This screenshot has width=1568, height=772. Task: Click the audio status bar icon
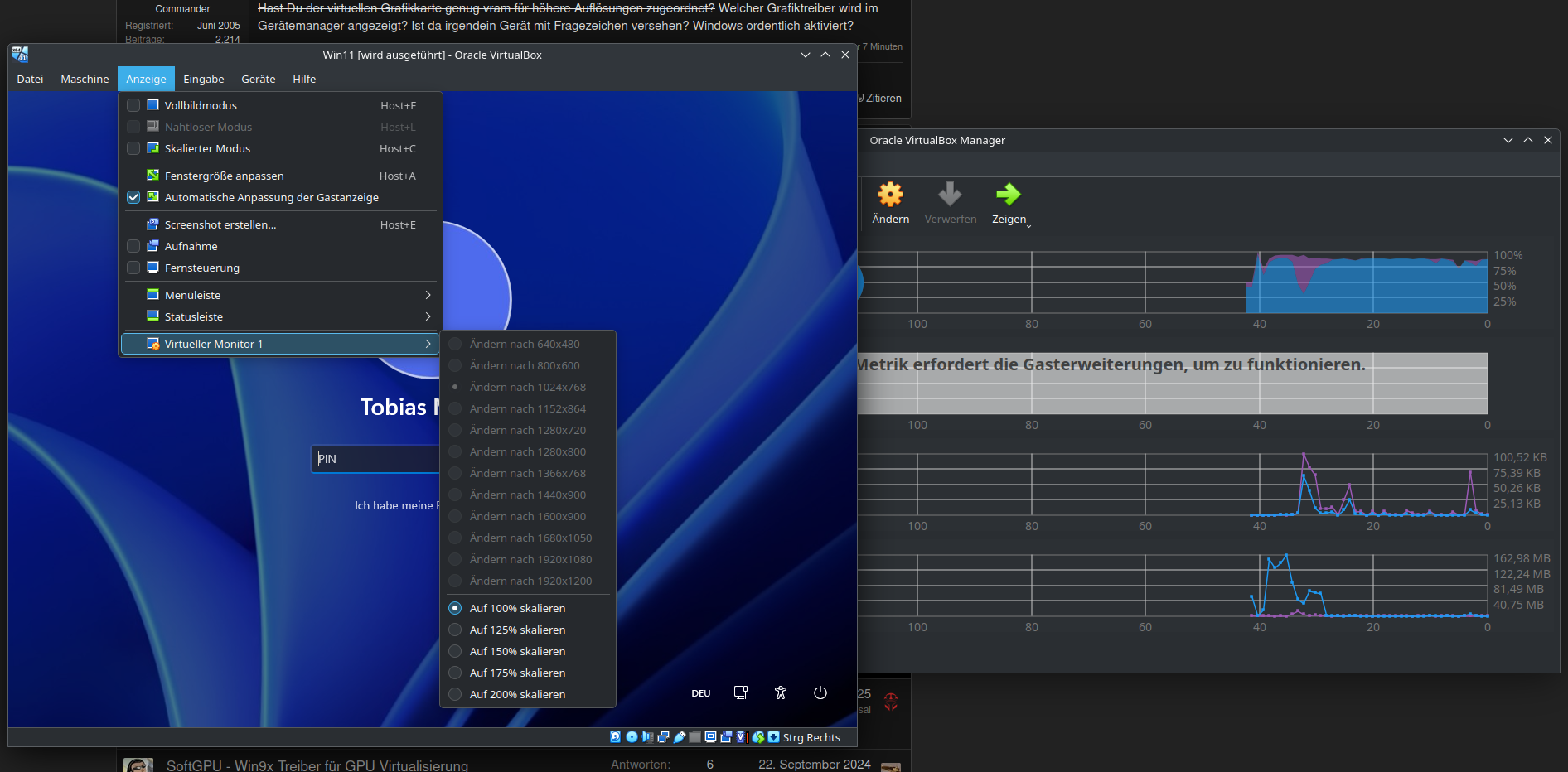click(647, 737)
